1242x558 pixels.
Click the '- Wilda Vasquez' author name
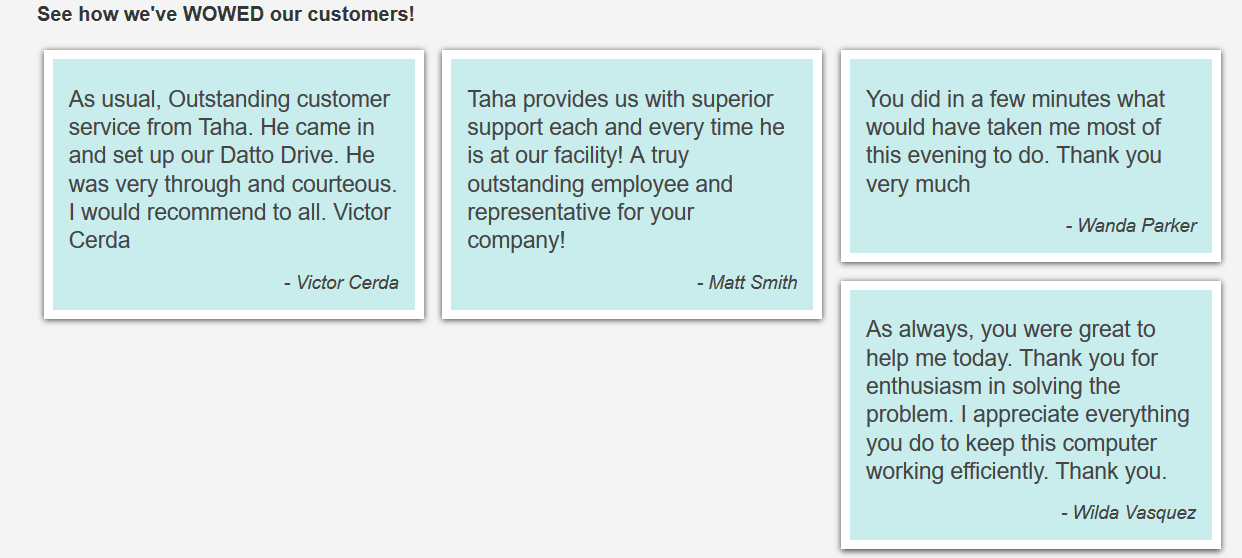pyautogui.click(x=1128, y=513)
